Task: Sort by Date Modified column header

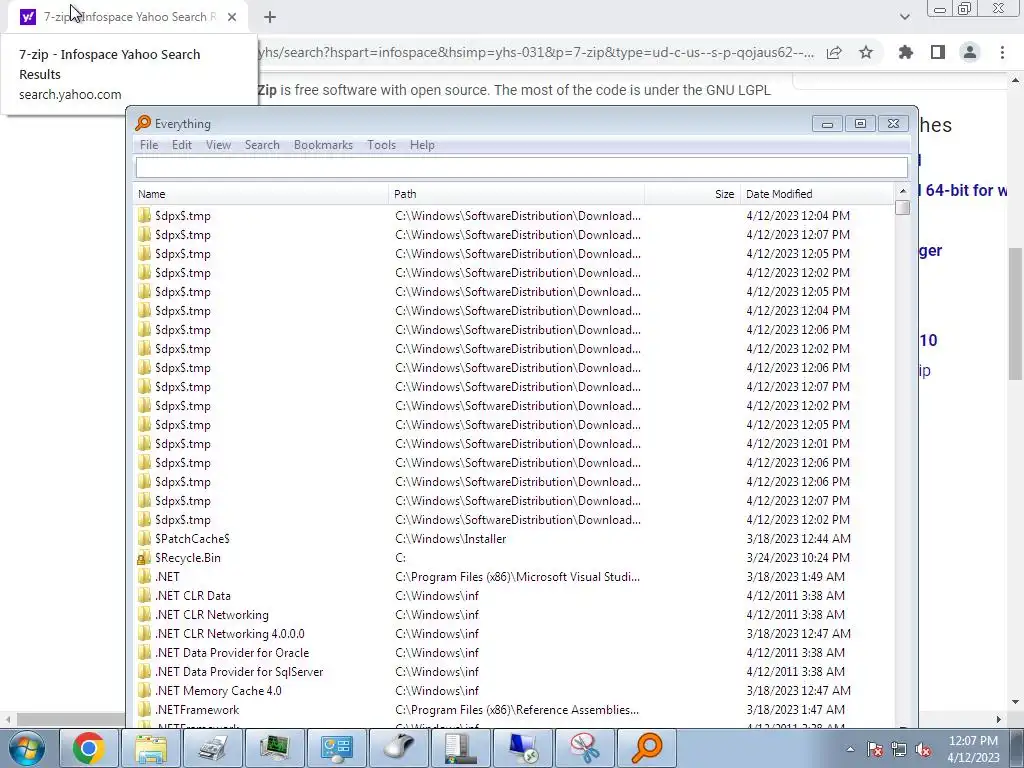Action: pyautogui.click(x=818, y=194)
